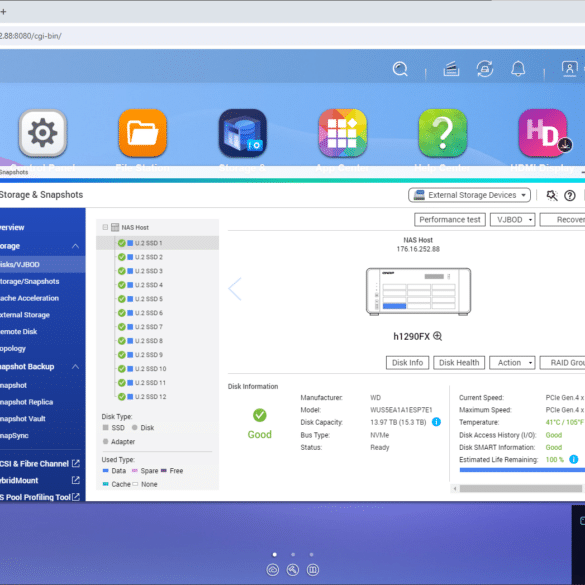The image size is (585, 585).
Task: Click the horizontal scrollbar under disk info
Action: point(521,488)
